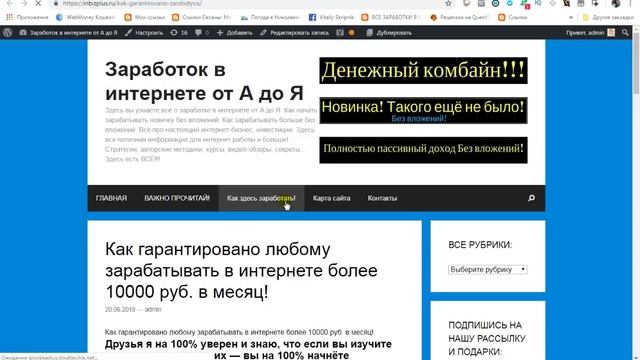
Task: Open 'Контакты' menu item
Action: pyautogui.click(x=382, y=198)
